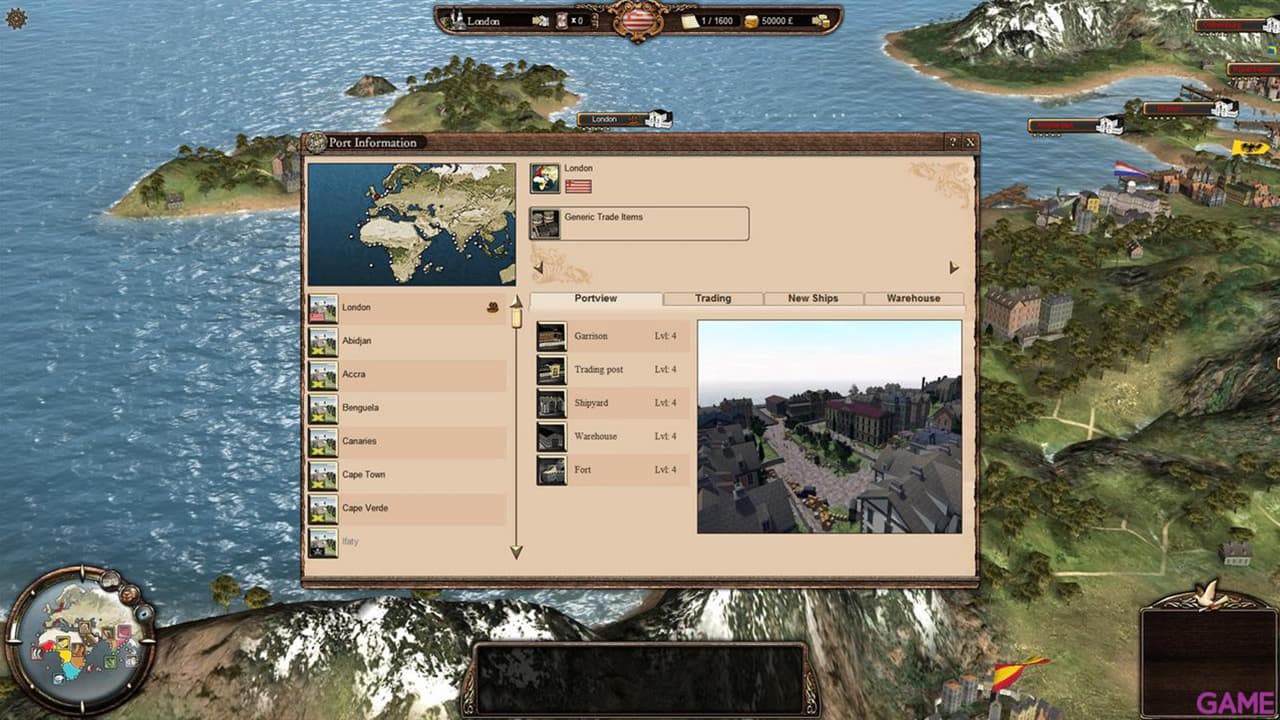Click the cargo paper icon beside 1 / 1600
The width and height of the screenshot is (1280, 720).
pyautogui.click(x=690, y=20)
